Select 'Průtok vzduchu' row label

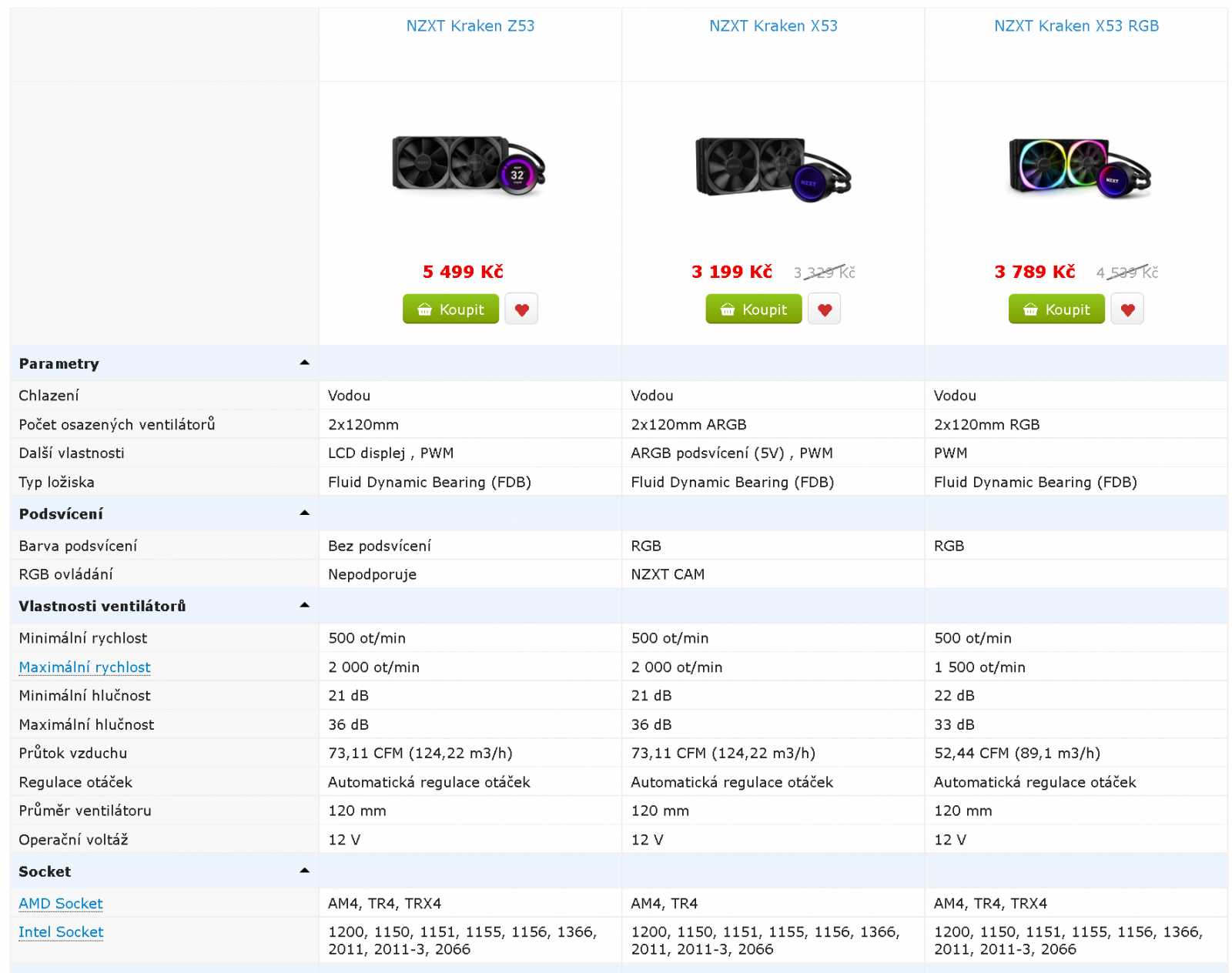73,754
